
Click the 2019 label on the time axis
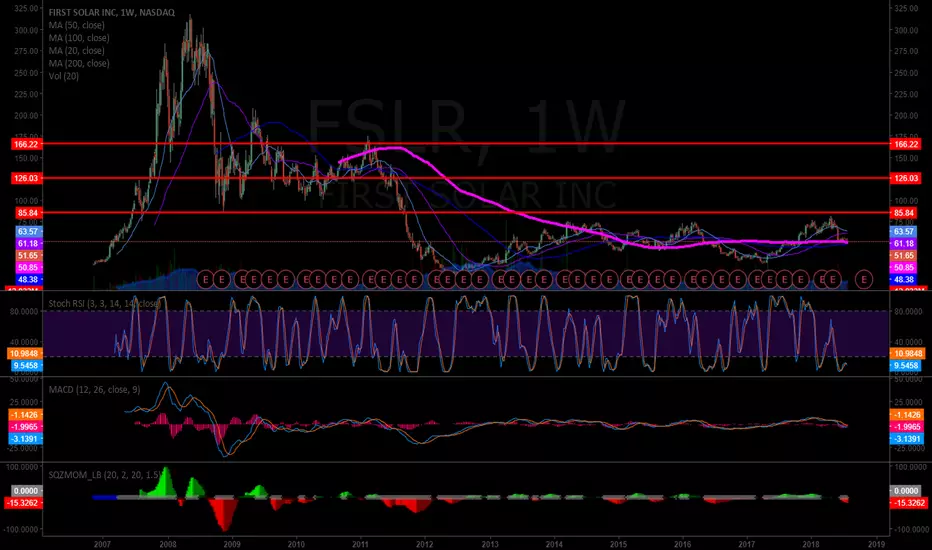pyautogui.click(x=876, y=543)
